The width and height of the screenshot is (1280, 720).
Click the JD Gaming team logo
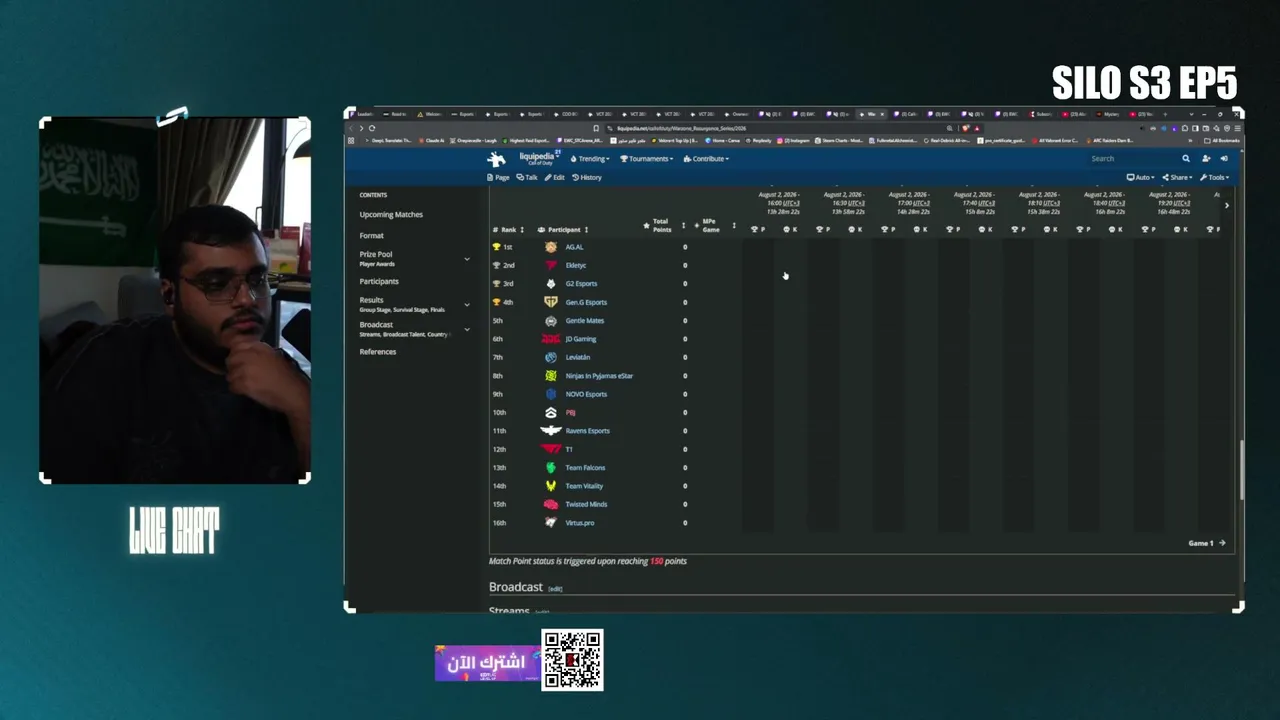click(x=550, y=339)
